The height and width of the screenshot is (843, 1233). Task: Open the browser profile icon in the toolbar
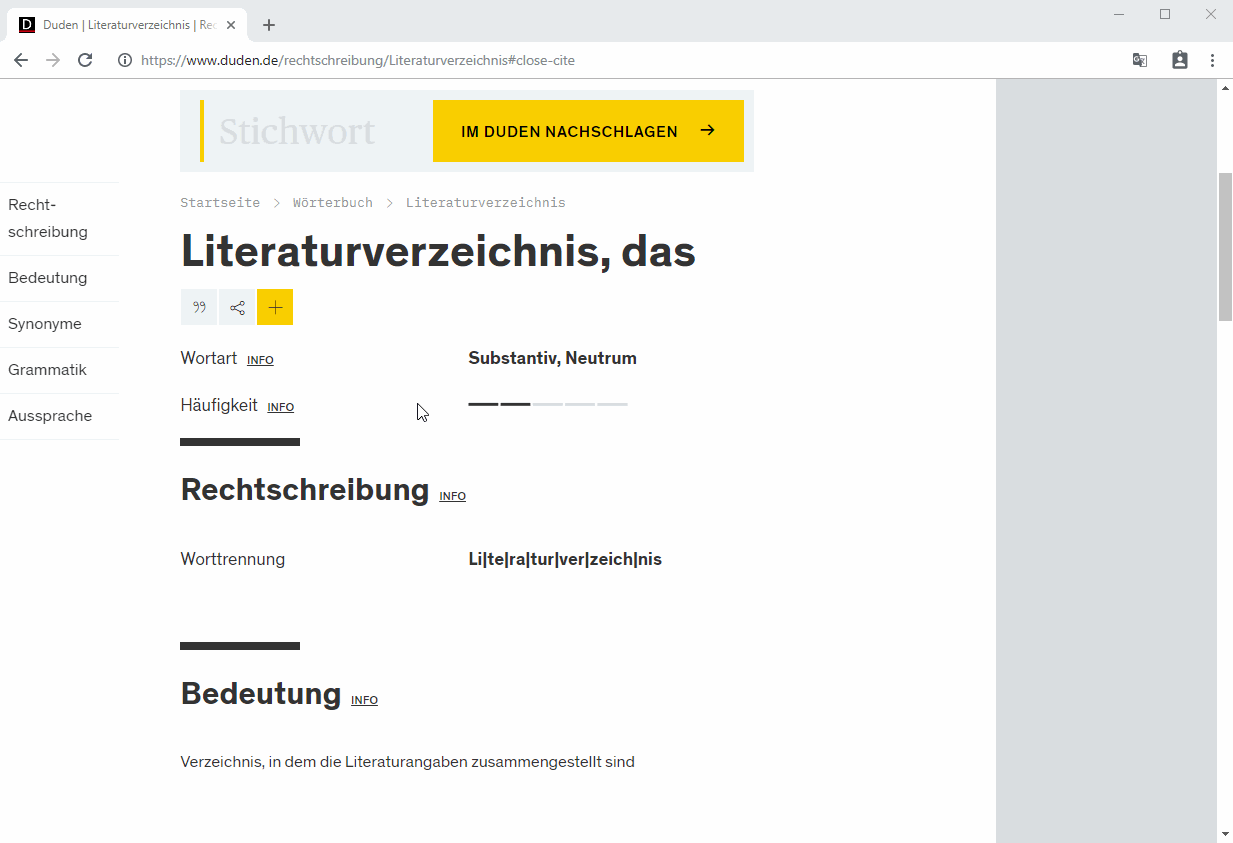1180,60
